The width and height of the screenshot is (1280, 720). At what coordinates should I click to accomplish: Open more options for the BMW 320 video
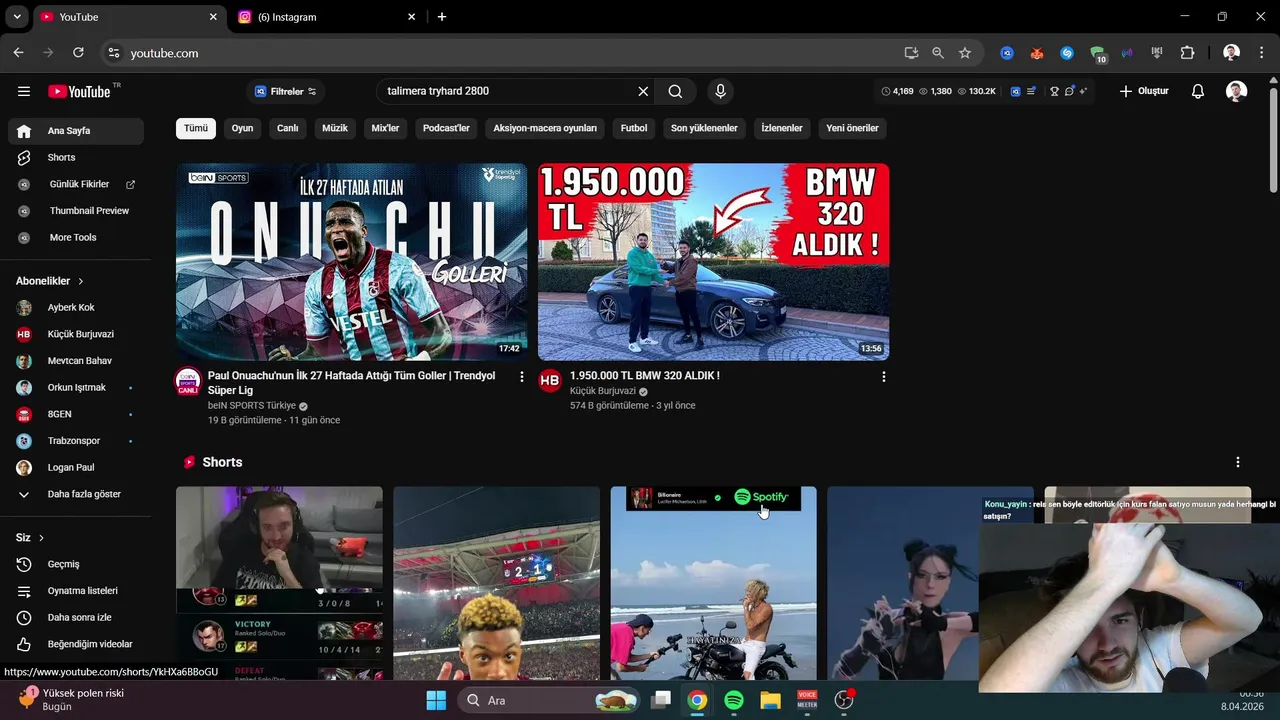pyautogui.click(x=883, y=377)
